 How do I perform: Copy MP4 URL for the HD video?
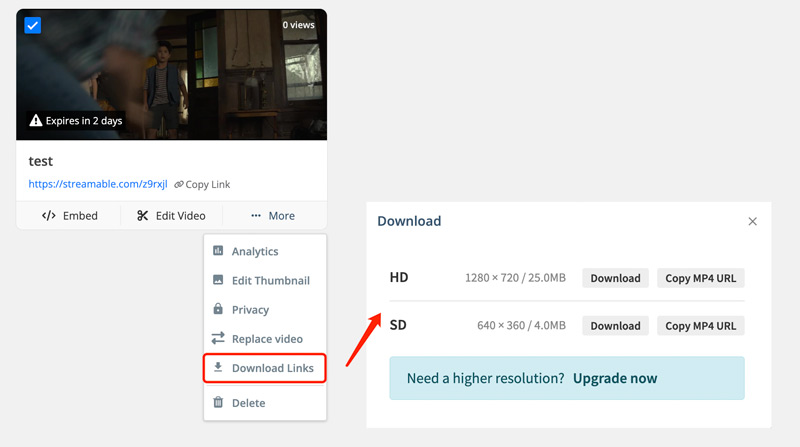point(700,278)
